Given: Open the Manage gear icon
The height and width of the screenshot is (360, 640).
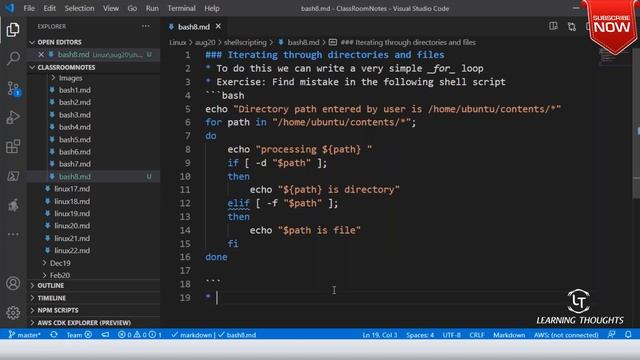Looking at the screenshot, I should (x=13, y=313).
